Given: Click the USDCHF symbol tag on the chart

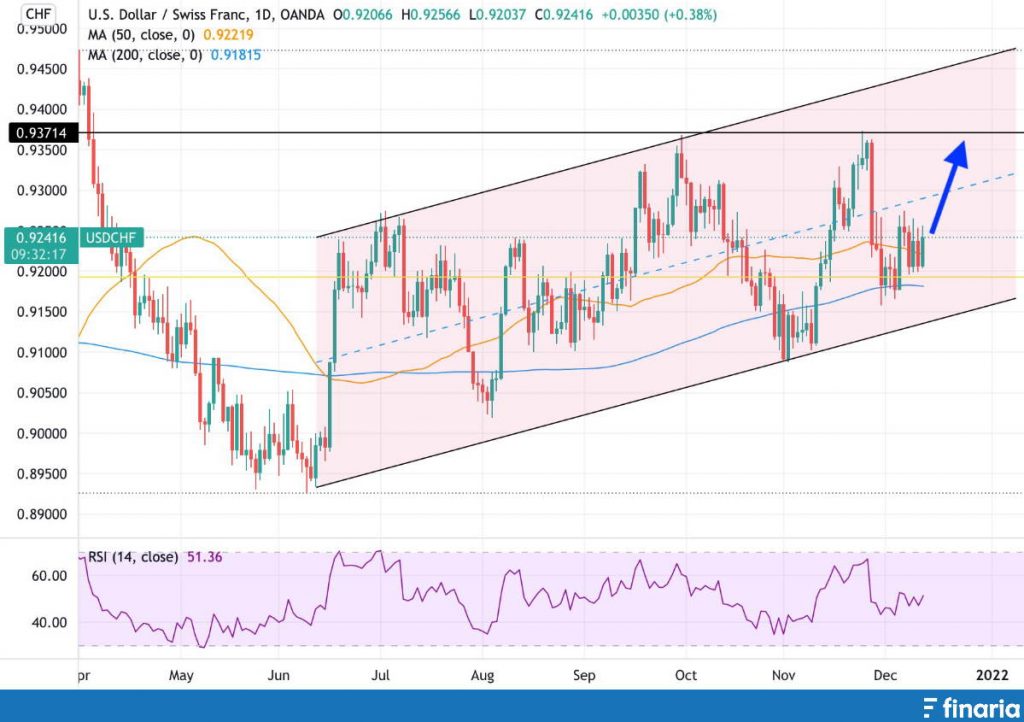Looking at the screenshot, I should coord(111,238).
